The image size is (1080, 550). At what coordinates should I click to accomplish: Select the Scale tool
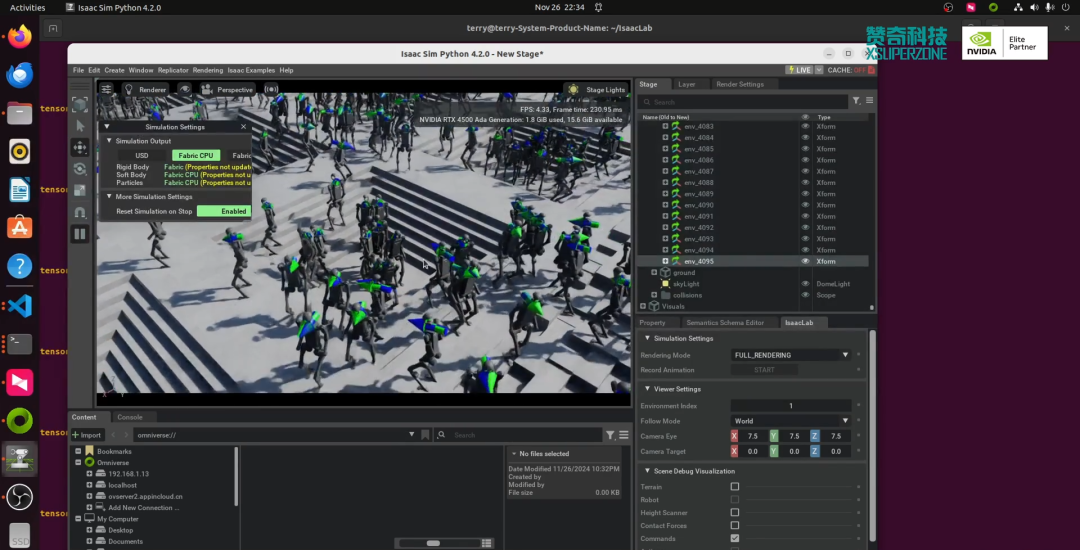pos(80,191)
